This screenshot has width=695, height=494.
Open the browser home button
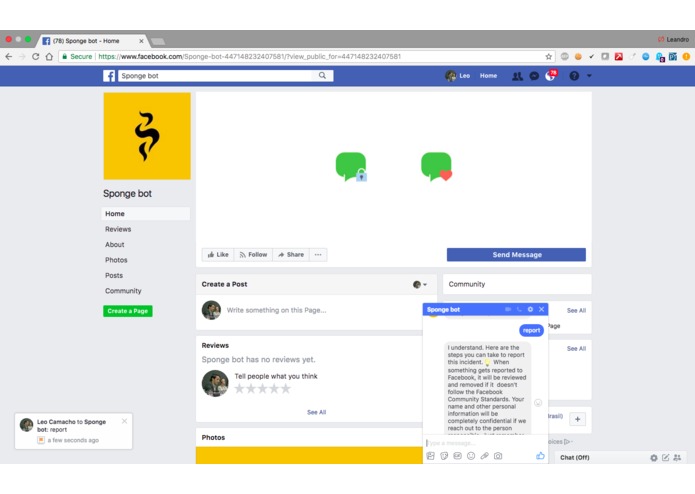click(49, 56)
